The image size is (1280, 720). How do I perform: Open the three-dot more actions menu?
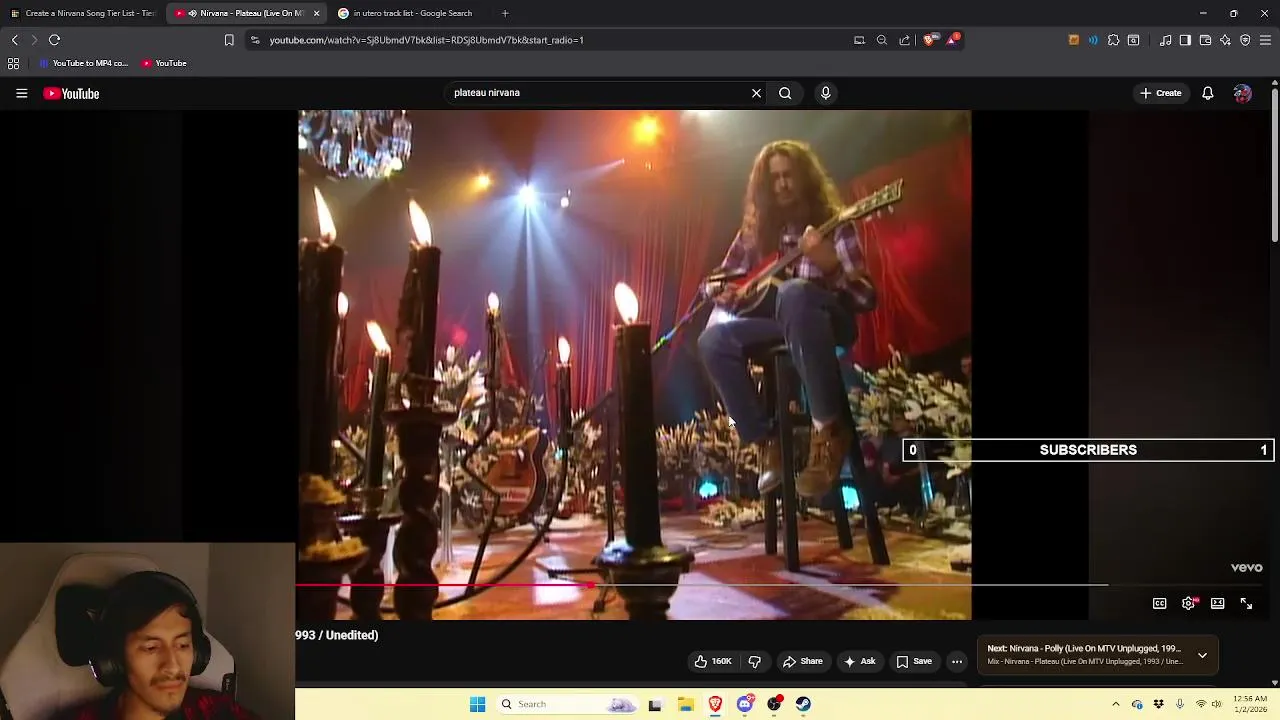tap(957, 661)
